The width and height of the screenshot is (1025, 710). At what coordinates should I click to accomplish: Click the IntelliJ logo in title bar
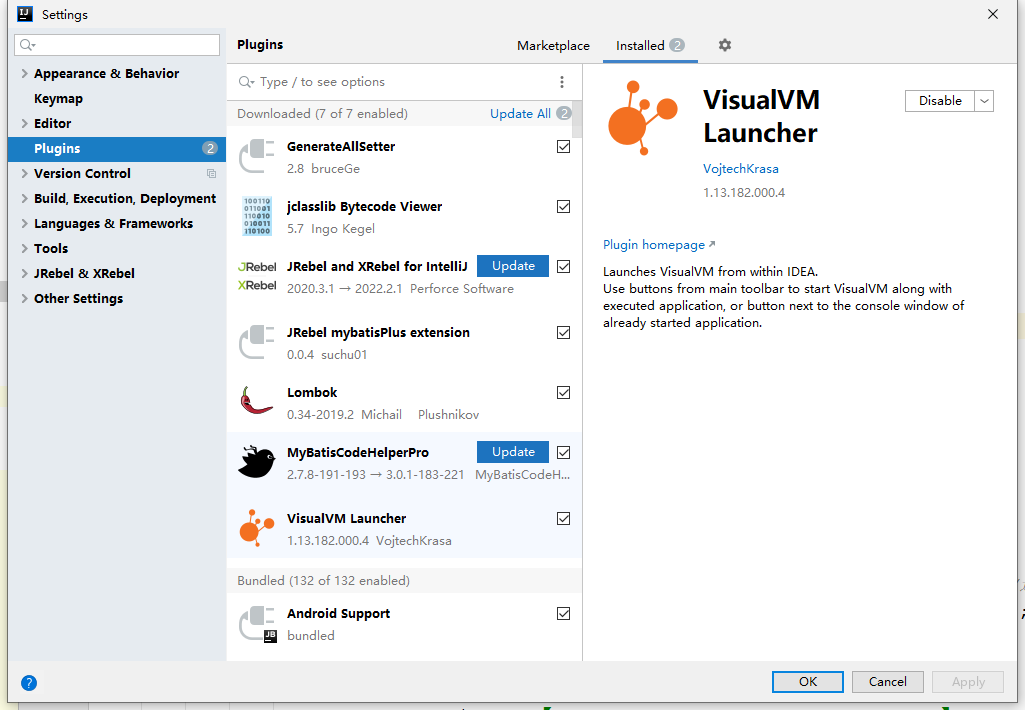(x=25, y=14)
